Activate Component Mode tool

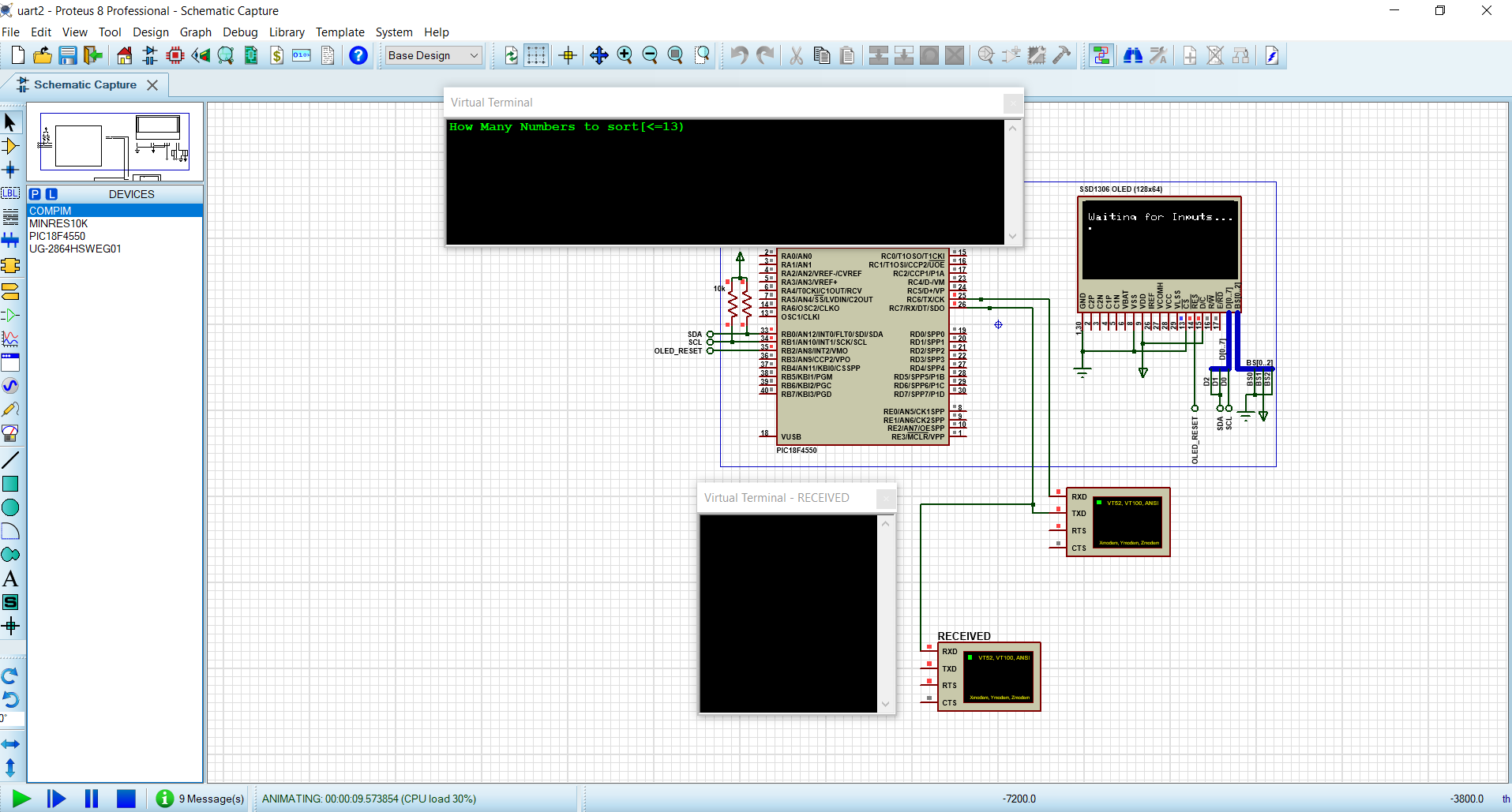coord(10,146)
